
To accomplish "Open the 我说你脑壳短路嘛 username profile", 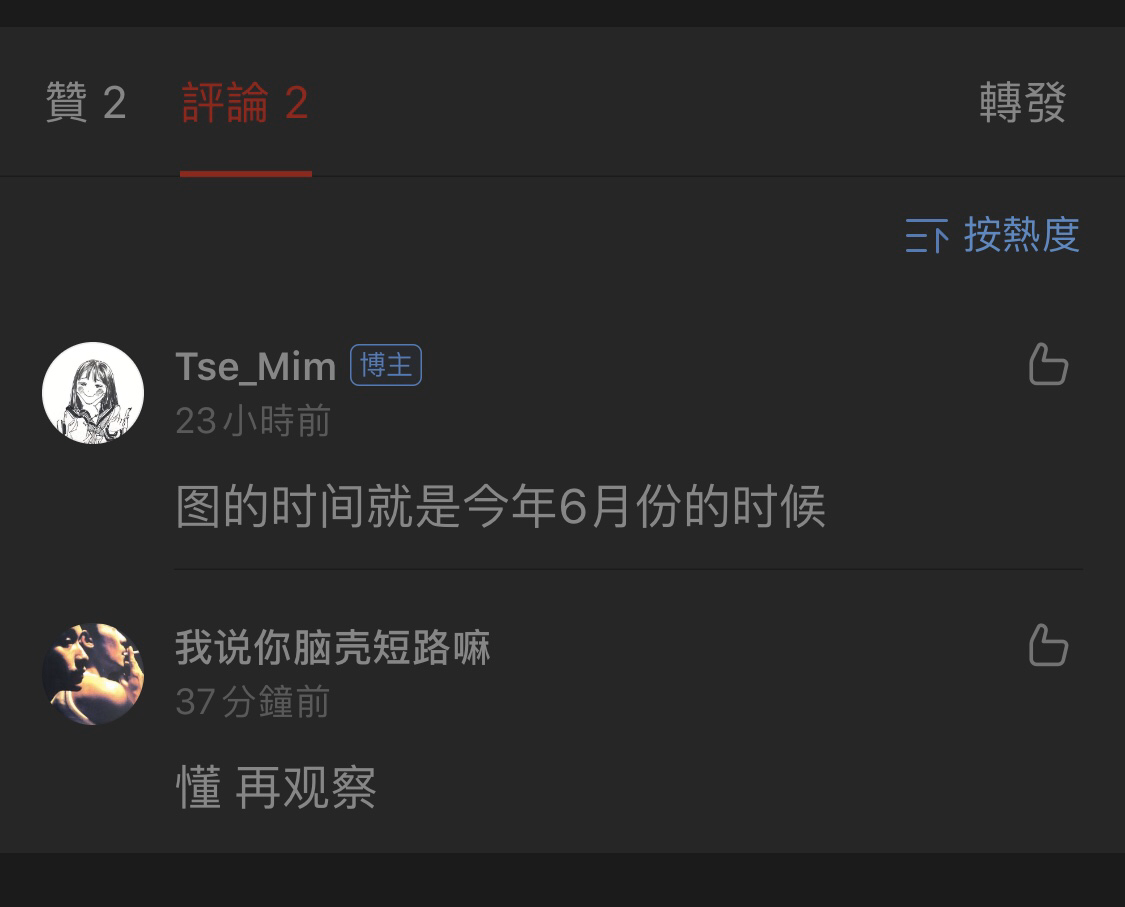I will 333,647.
